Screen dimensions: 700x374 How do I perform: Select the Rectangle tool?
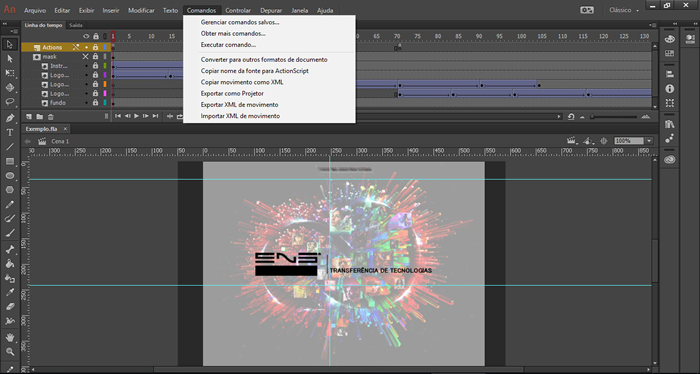point(10,161)
